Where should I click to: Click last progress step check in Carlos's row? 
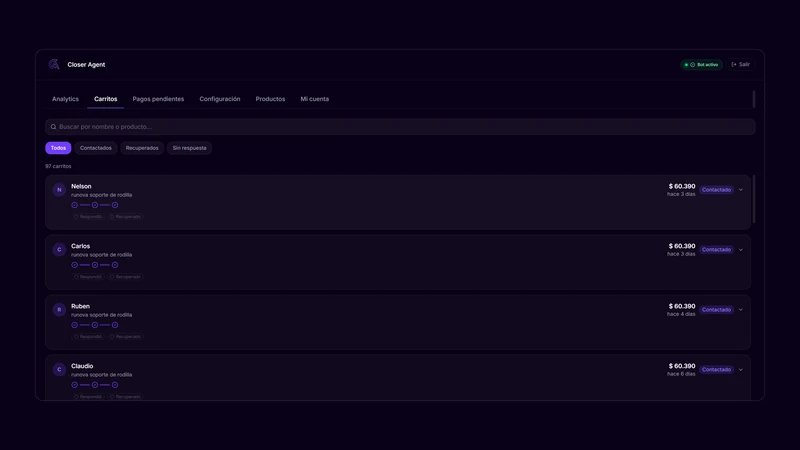pos(115,265)
